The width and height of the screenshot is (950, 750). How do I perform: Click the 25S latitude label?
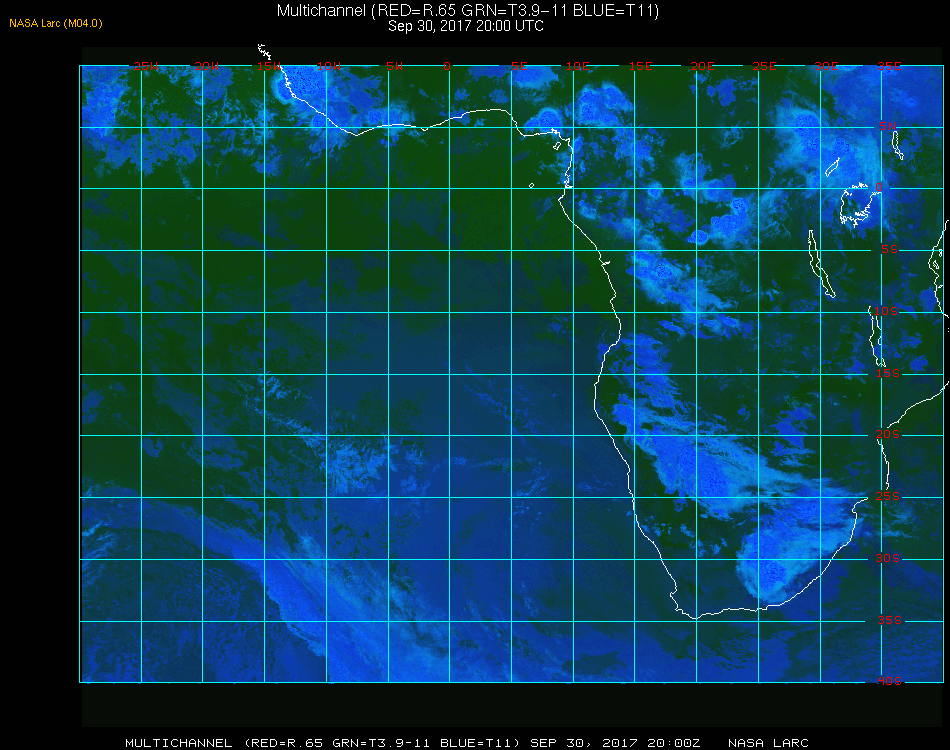[888, 496]
